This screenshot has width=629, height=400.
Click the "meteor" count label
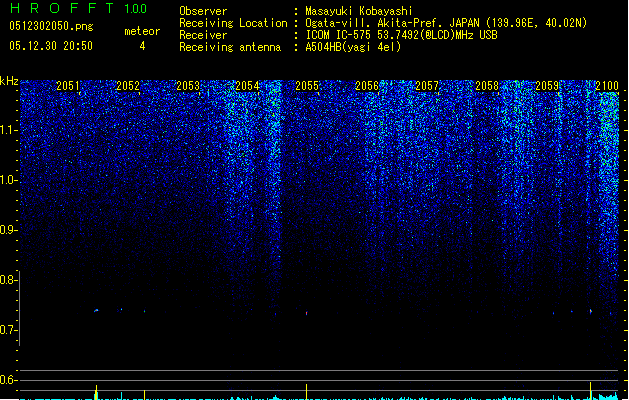click(142, 31)
